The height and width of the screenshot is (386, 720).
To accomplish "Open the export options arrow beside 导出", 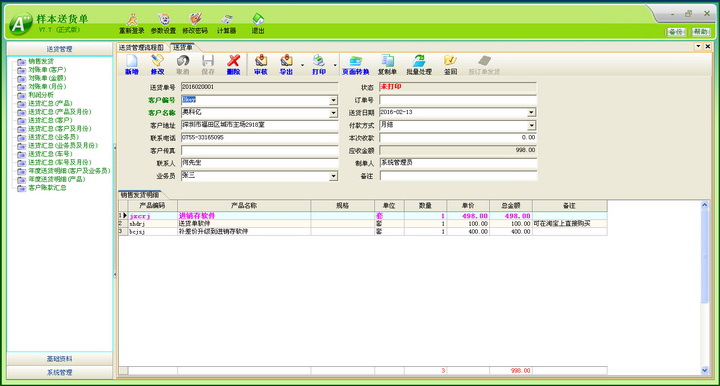I will (303, 65).
